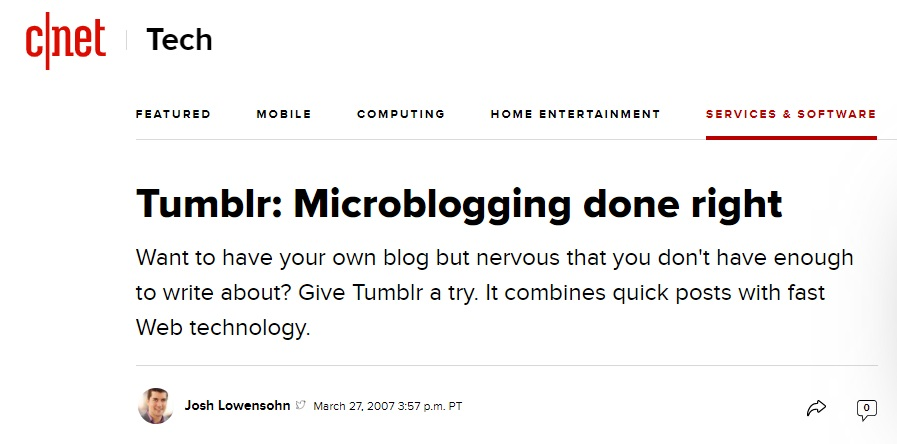Click the 'Web technology.' line of the summary
897x444 pixels.
coord(223,328)
